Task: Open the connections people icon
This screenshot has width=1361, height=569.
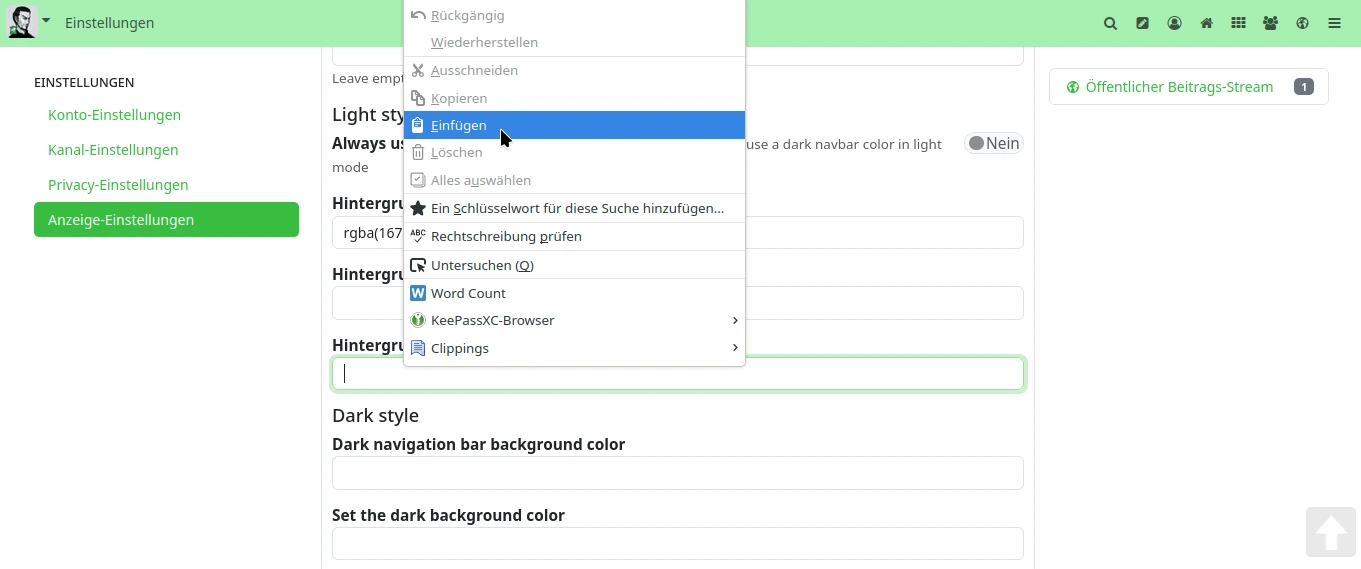Action: click(1270, 23)
